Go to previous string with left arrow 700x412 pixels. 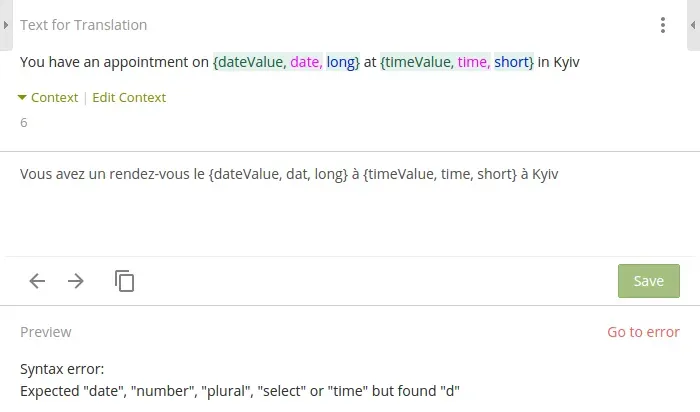point(37,281)
